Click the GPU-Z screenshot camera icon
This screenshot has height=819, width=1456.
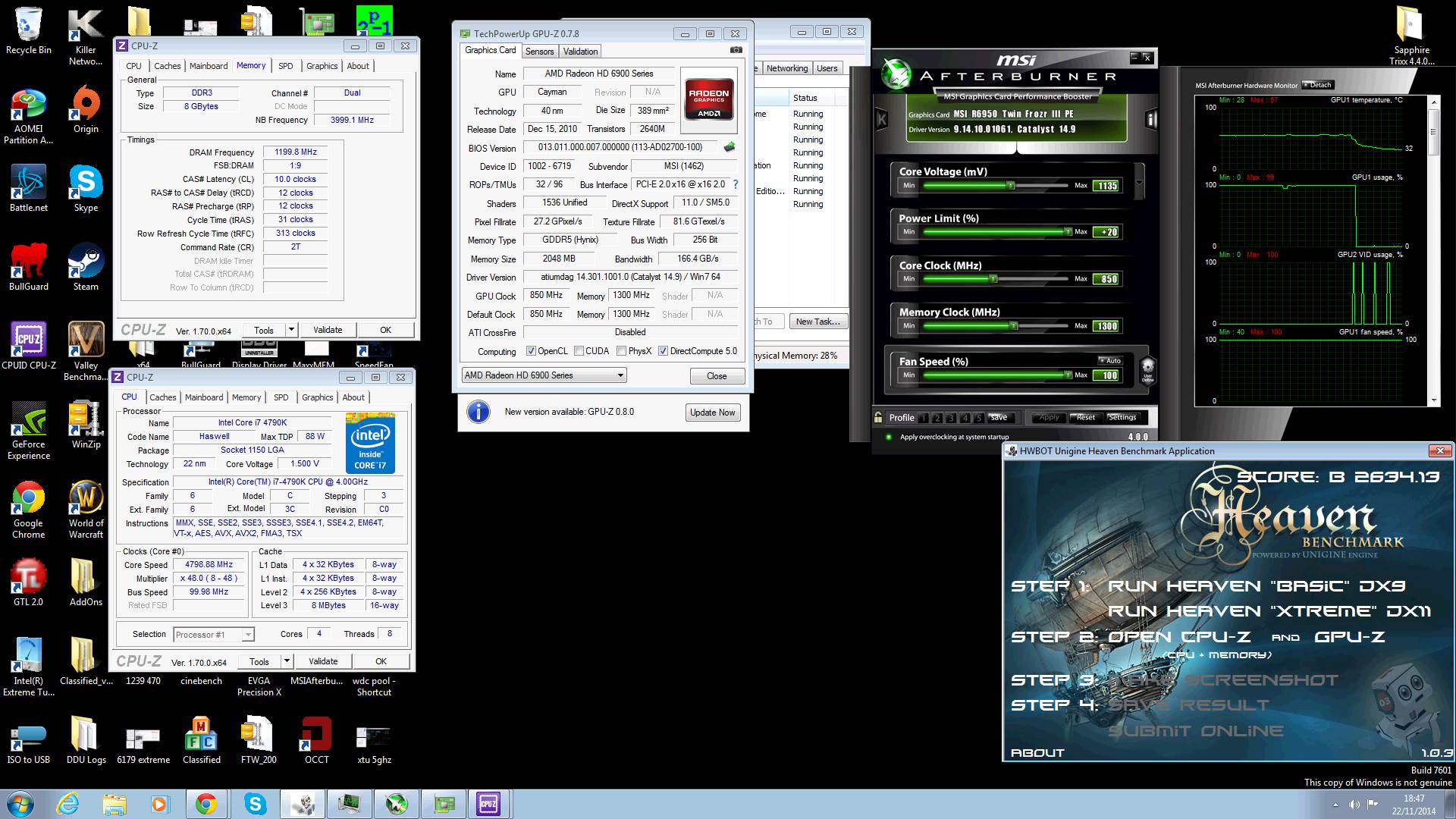click(x=736, y=50)
